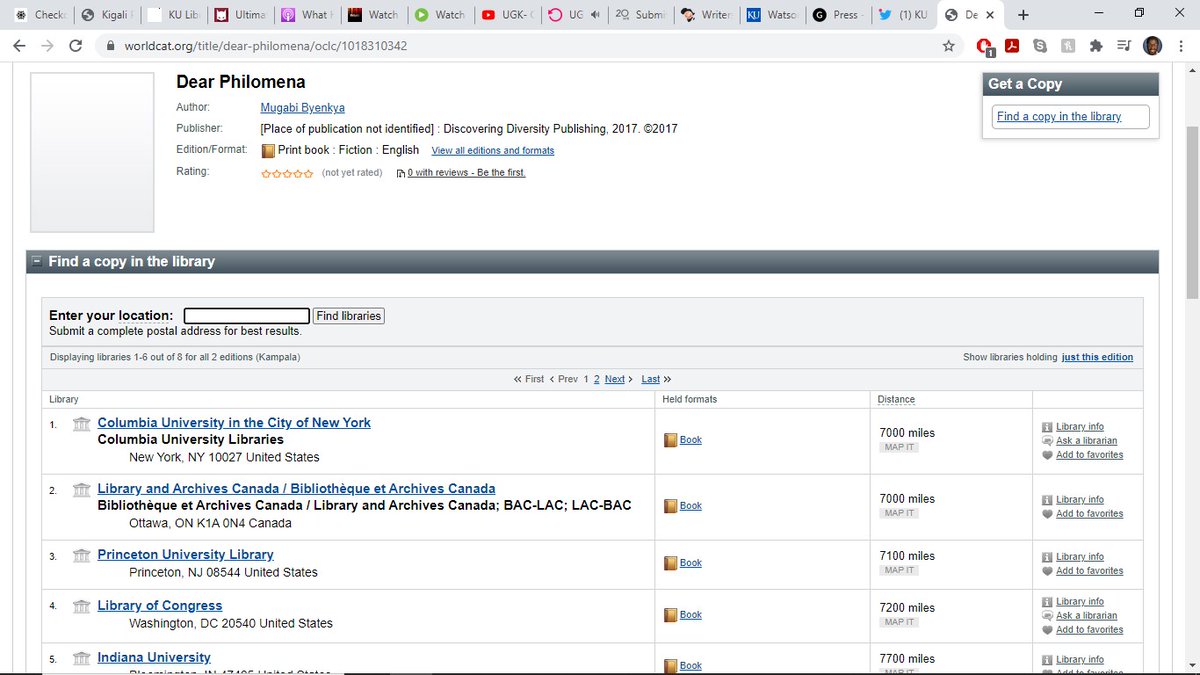
Task: Open the media controls icon
Action: pos(1123,46)
